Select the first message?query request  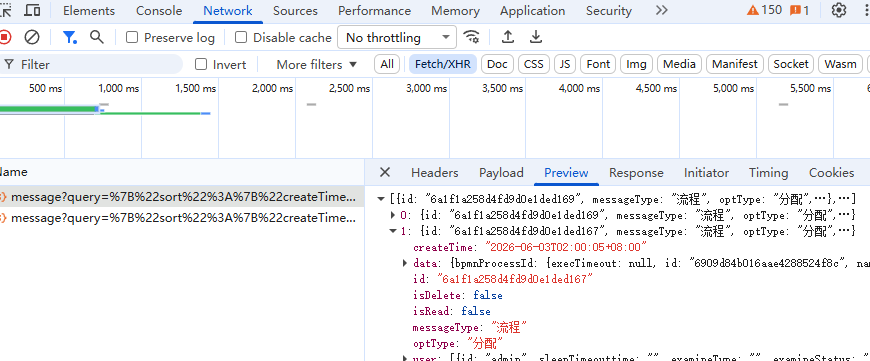coord(182,197)
